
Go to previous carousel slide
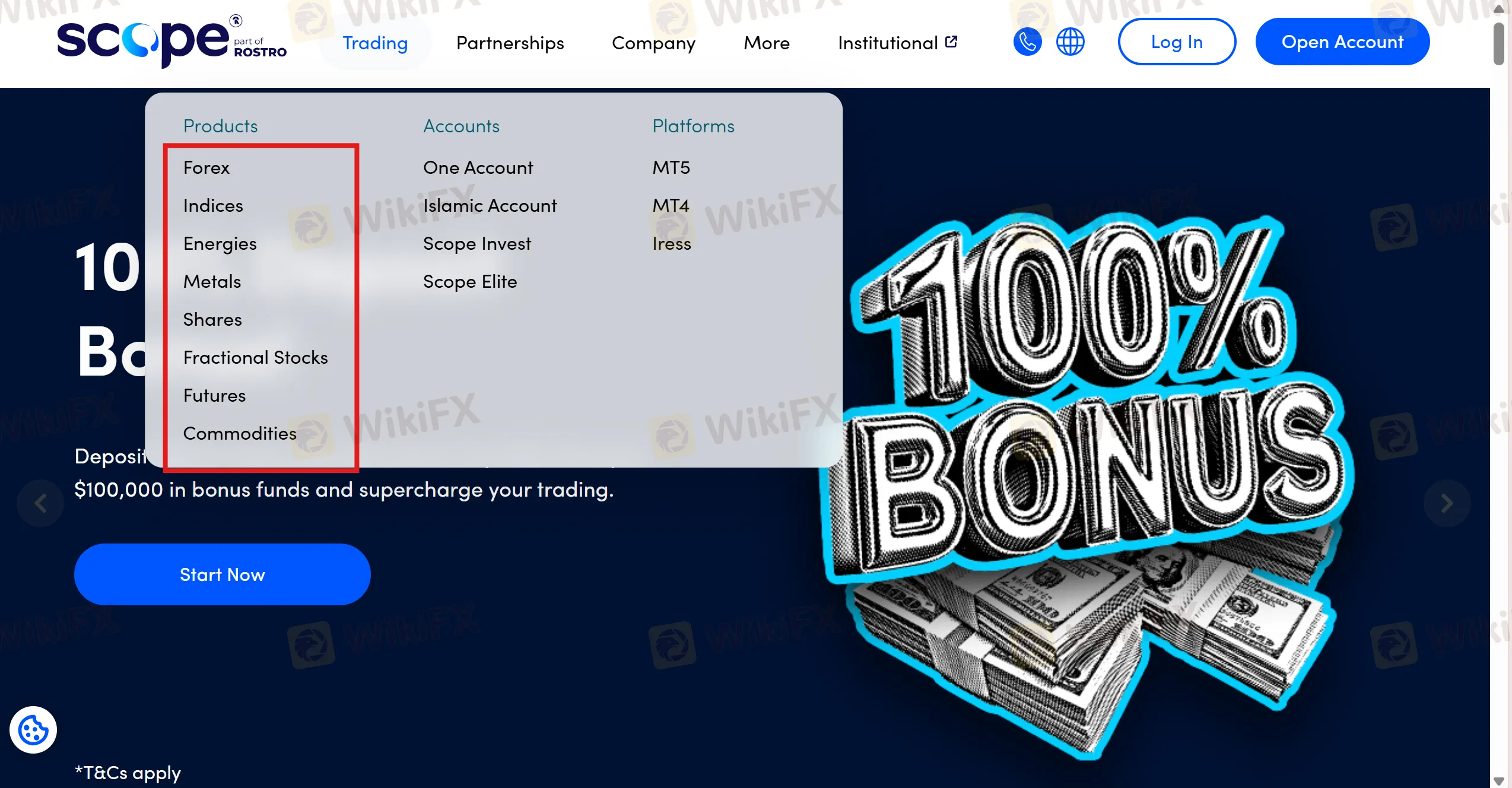[x=40, y=503]
